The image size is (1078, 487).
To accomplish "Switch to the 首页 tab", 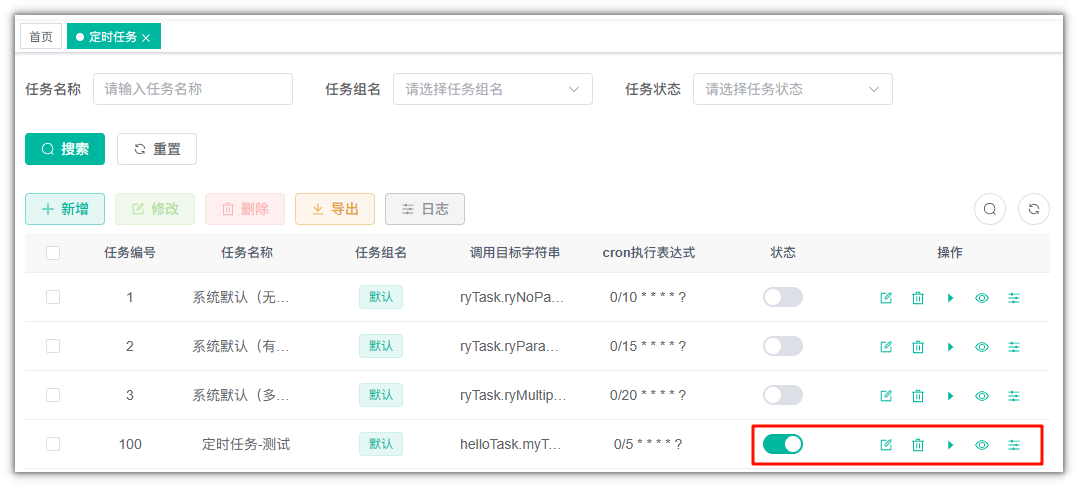I will coord(41,37).
